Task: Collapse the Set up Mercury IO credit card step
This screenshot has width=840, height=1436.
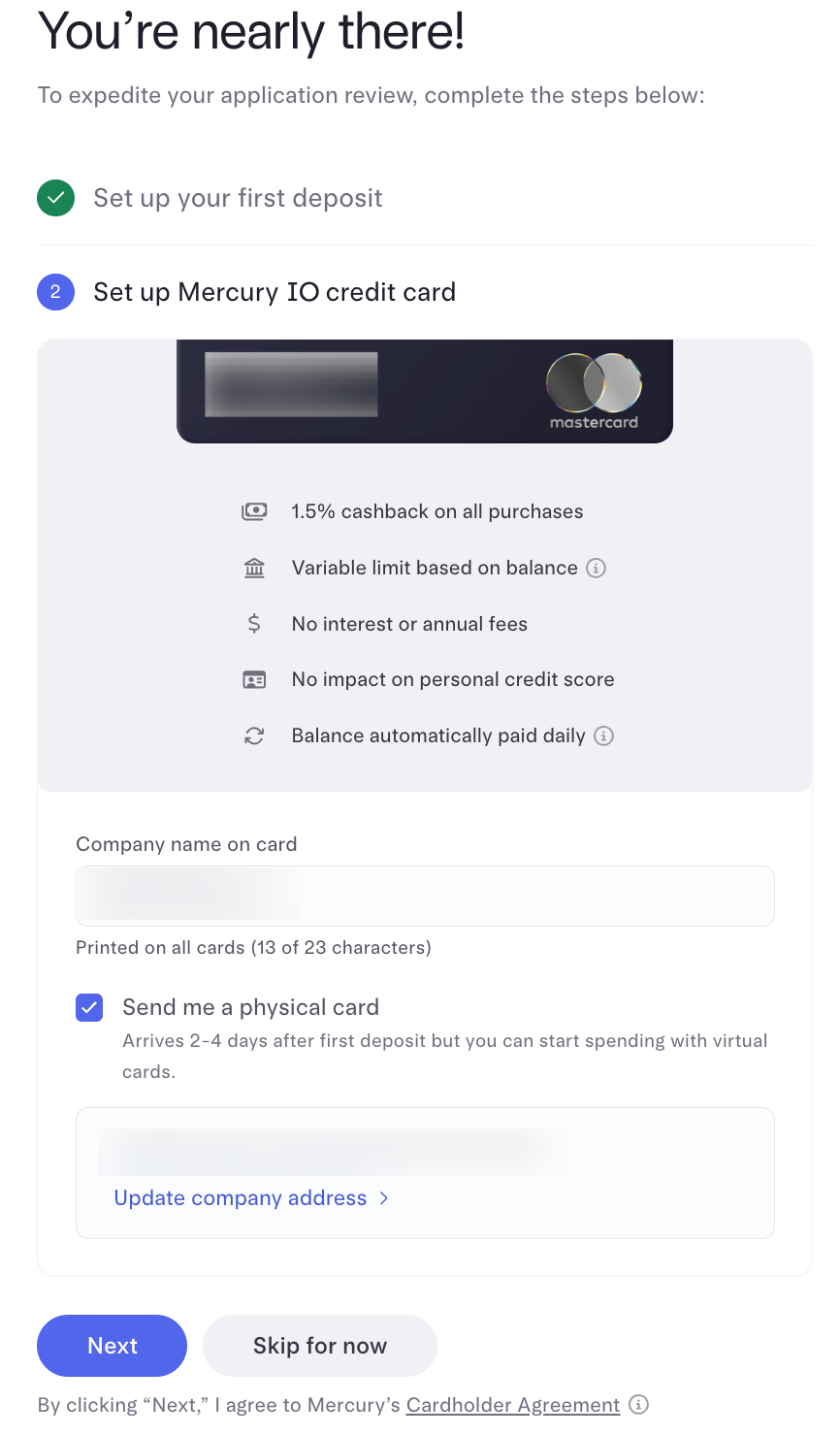Action: (x=275, y=292)
